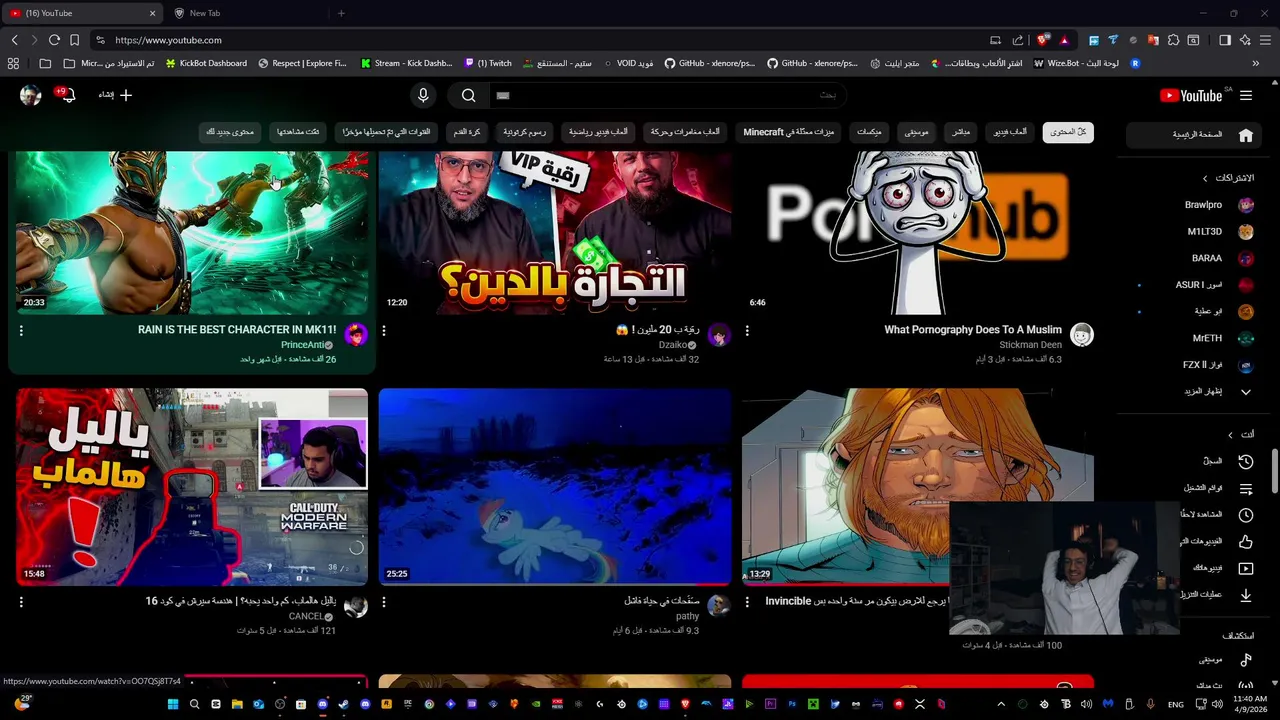Click the youtube.com address bar
This screenshot has height=720, width=1280.
pos(540,40)
